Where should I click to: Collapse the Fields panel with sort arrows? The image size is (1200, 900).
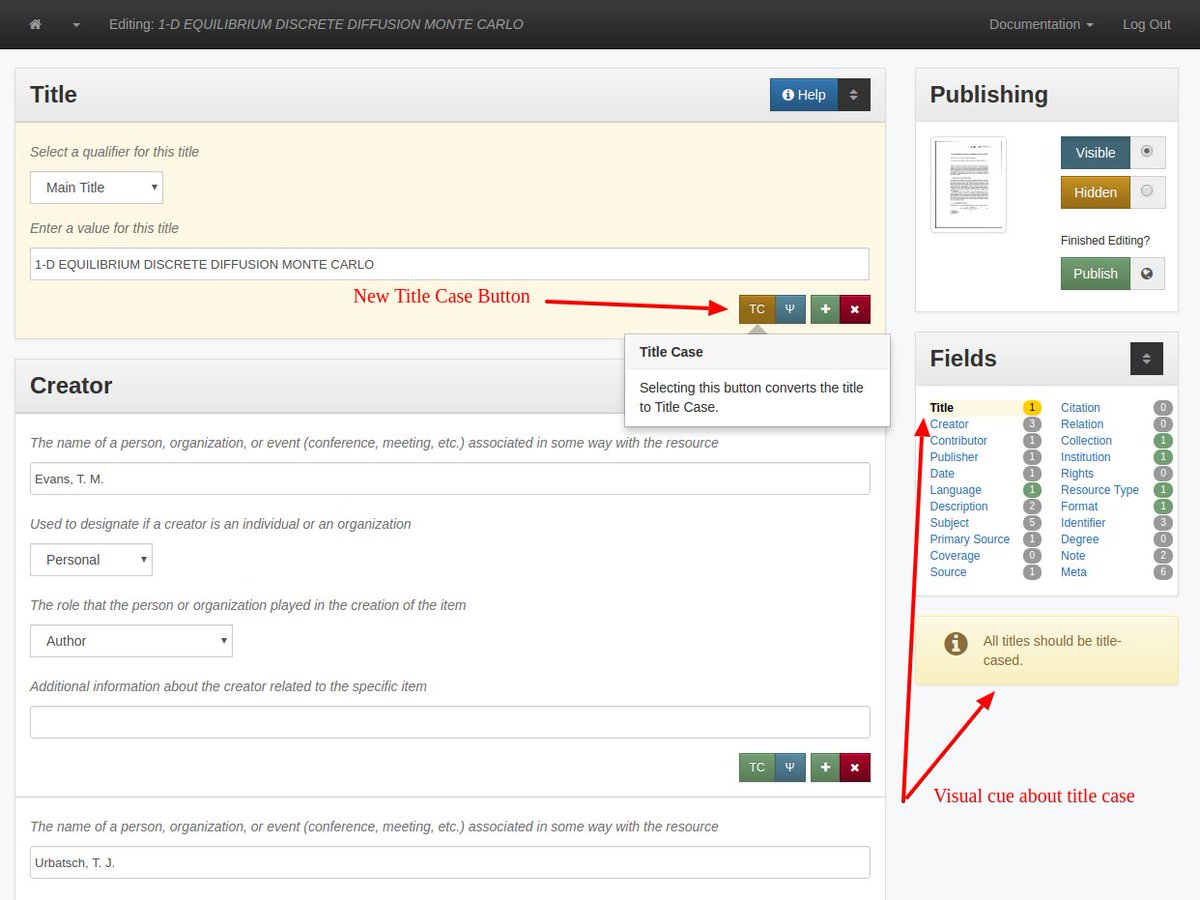1147,359
